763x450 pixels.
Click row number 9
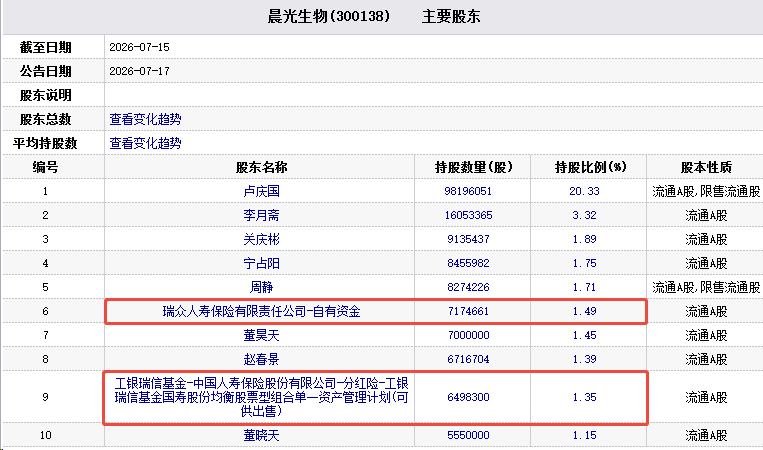click(45, 397)
